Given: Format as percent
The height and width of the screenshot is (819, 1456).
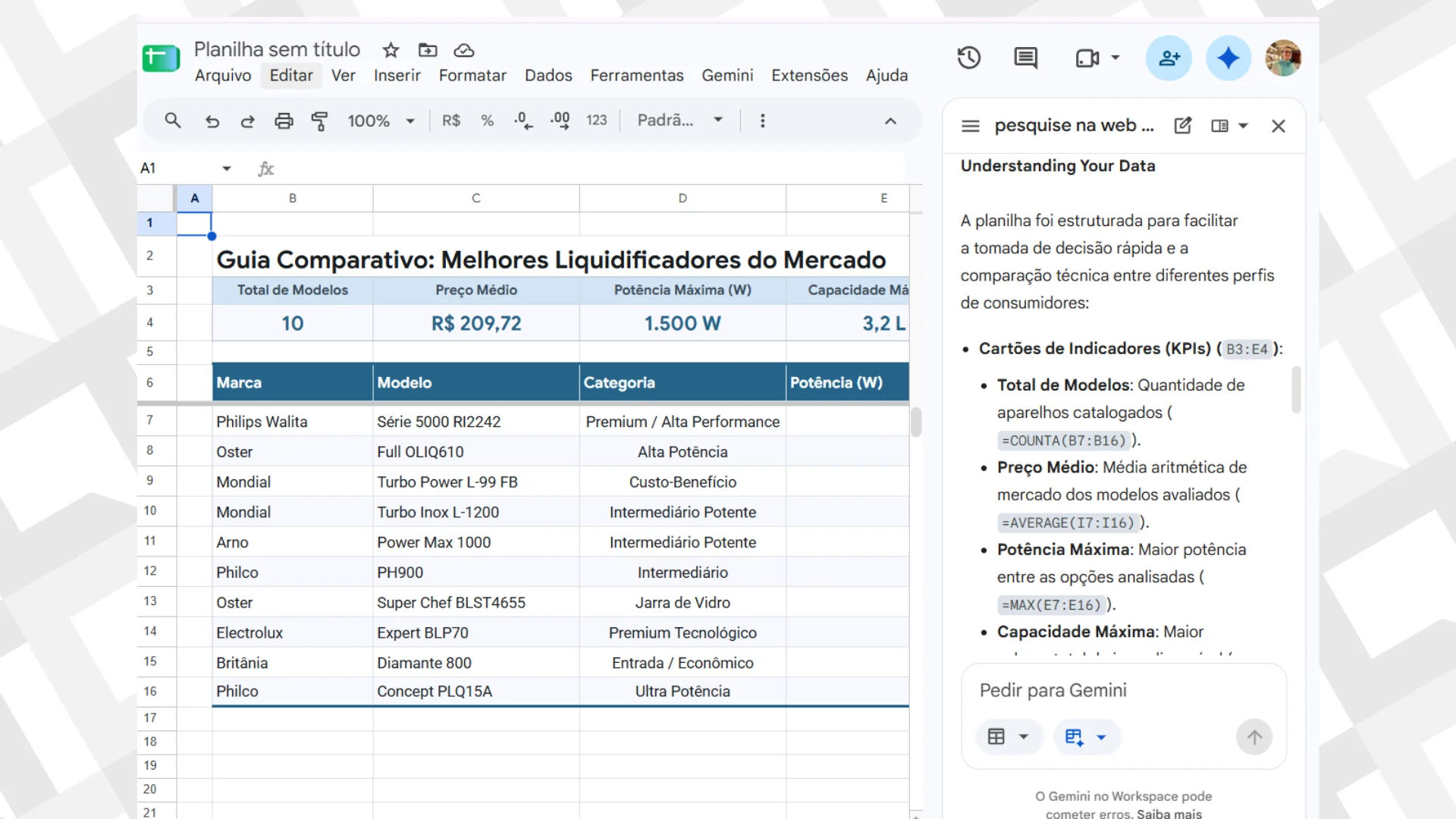Looking at the screenshot, I should 488,121.
